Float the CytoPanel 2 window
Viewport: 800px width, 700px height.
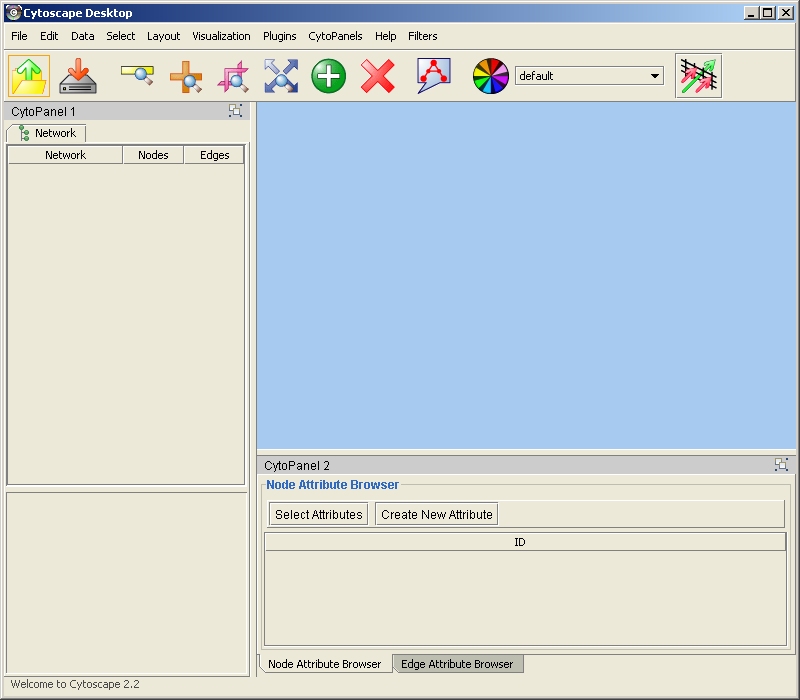click(781, 465)
